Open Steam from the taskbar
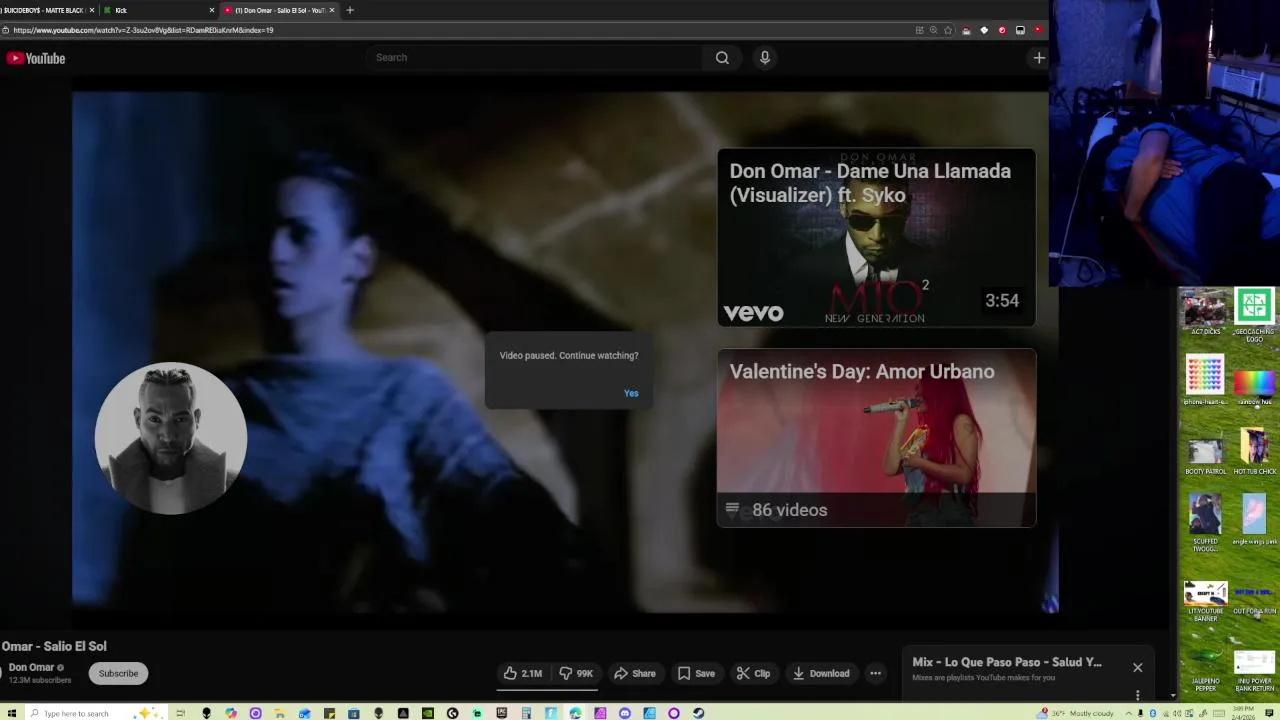Image resolution: width=1280 pixels, height=720 pixels. [698, 713]
